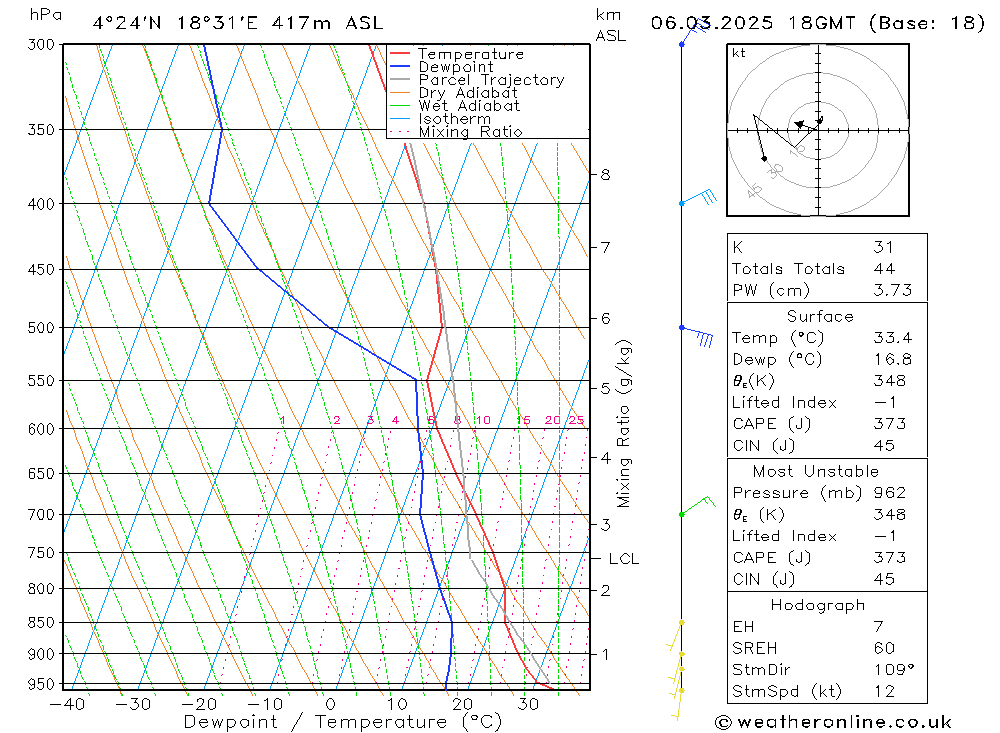Click the 0 temperature axis label
The height and width of the screenshot is (733, 1000).
click(x=330, y=704)
